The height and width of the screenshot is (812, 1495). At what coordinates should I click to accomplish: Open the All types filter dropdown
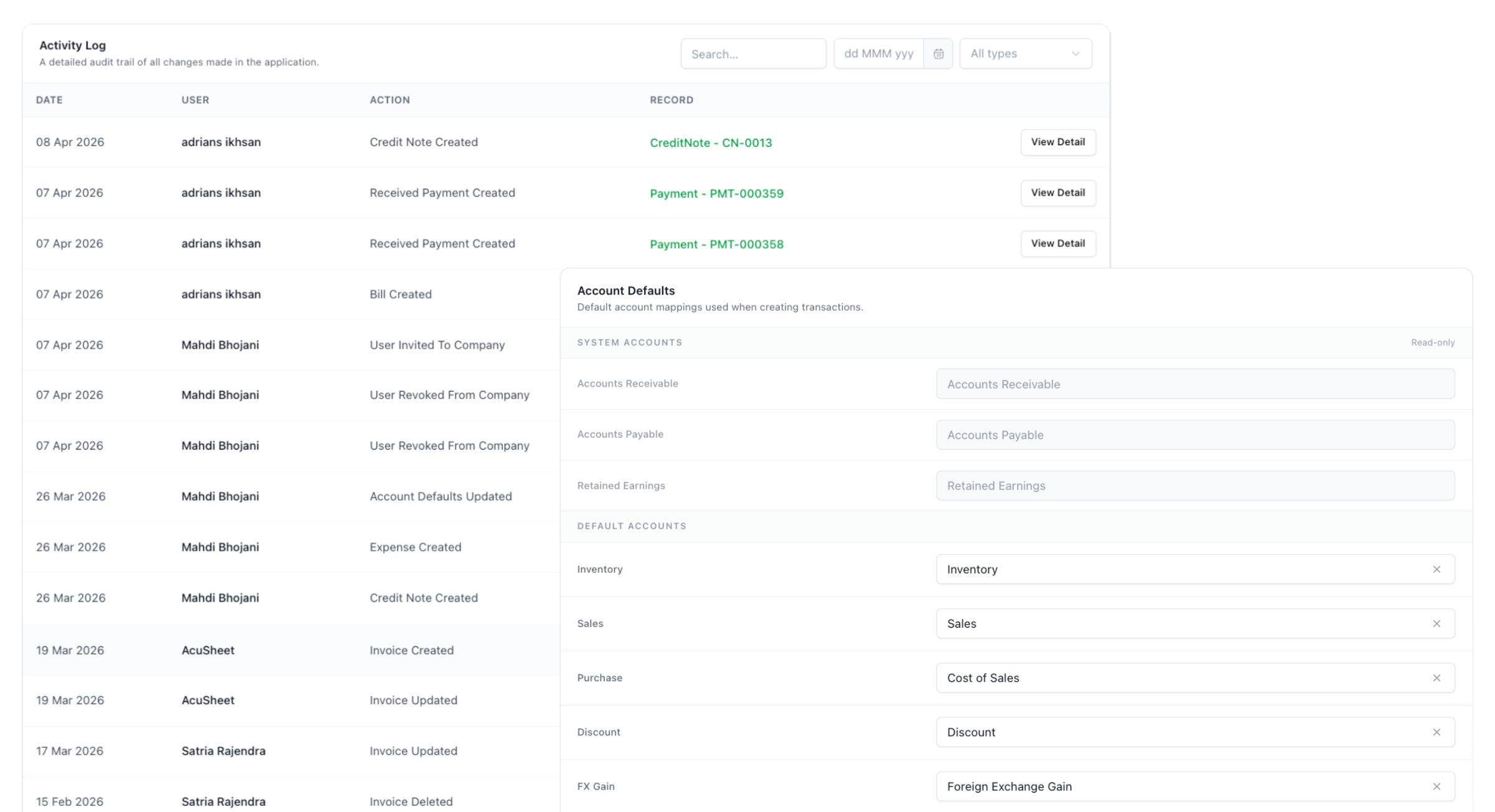click(x=1025, y=54)
